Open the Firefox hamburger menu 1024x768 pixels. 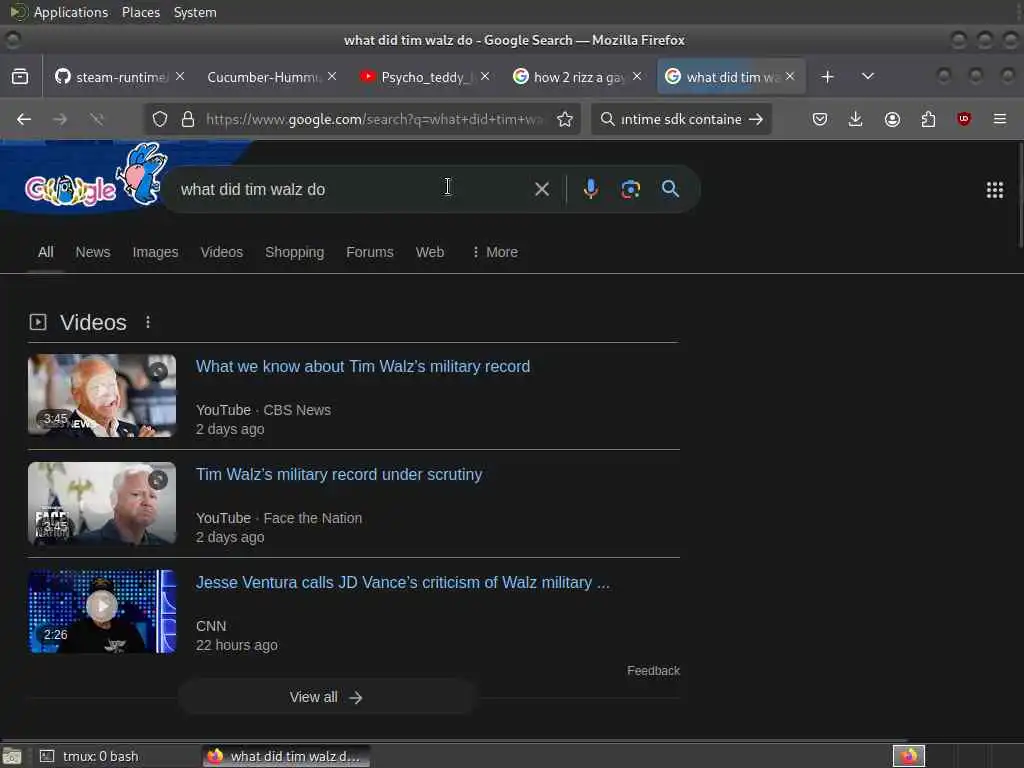[999, 119]
